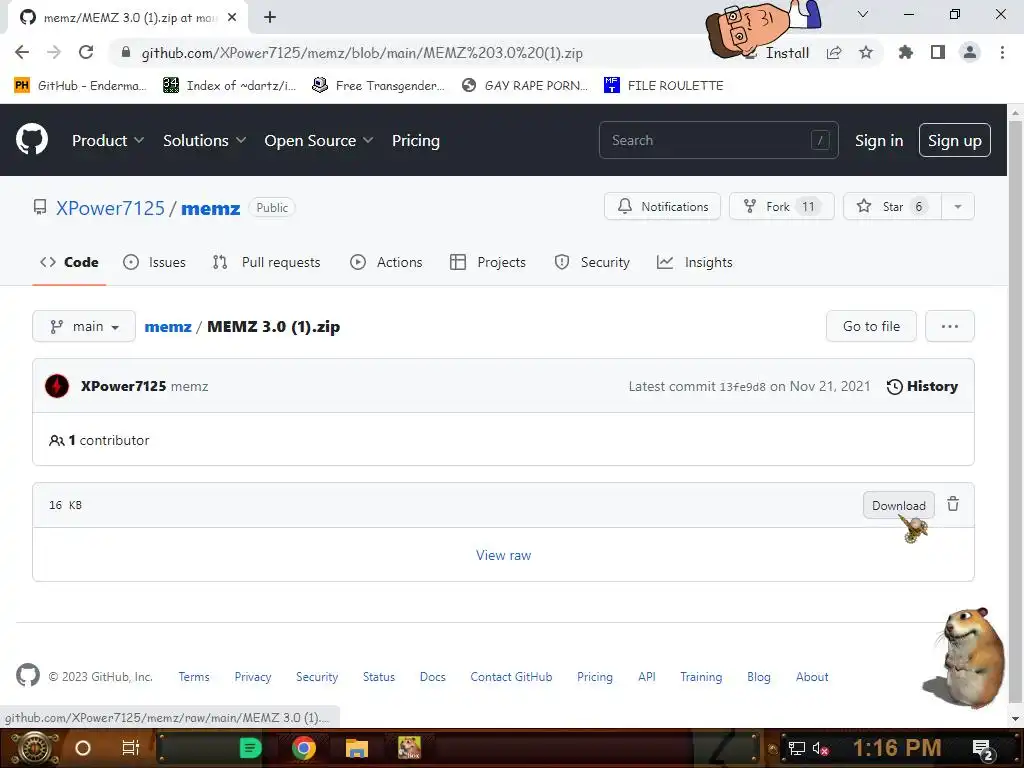1024x768 pixels.
Task: Open the Security tab
Action: click(592, 262)
